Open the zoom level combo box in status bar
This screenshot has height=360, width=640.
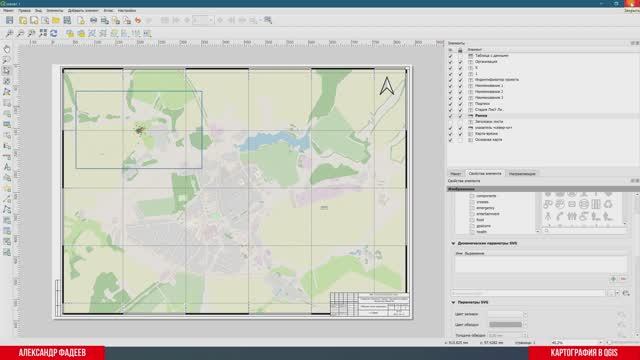point(576,343)
